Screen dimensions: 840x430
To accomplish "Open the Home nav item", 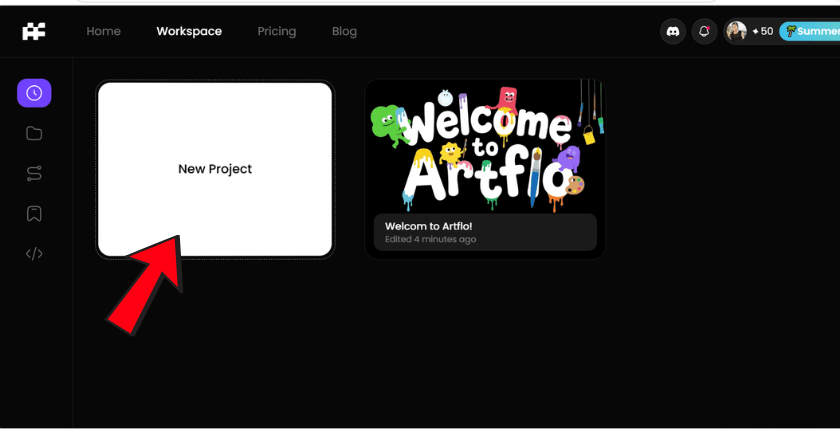I will pyautogui.click(x=103, y=32).
